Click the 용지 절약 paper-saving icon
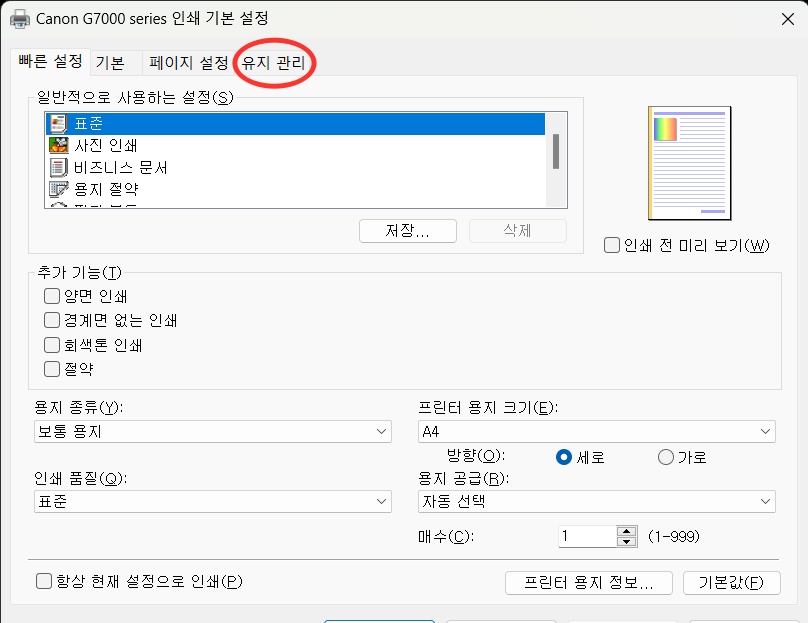This screenshot has width=808, height=623. [58, 189]
